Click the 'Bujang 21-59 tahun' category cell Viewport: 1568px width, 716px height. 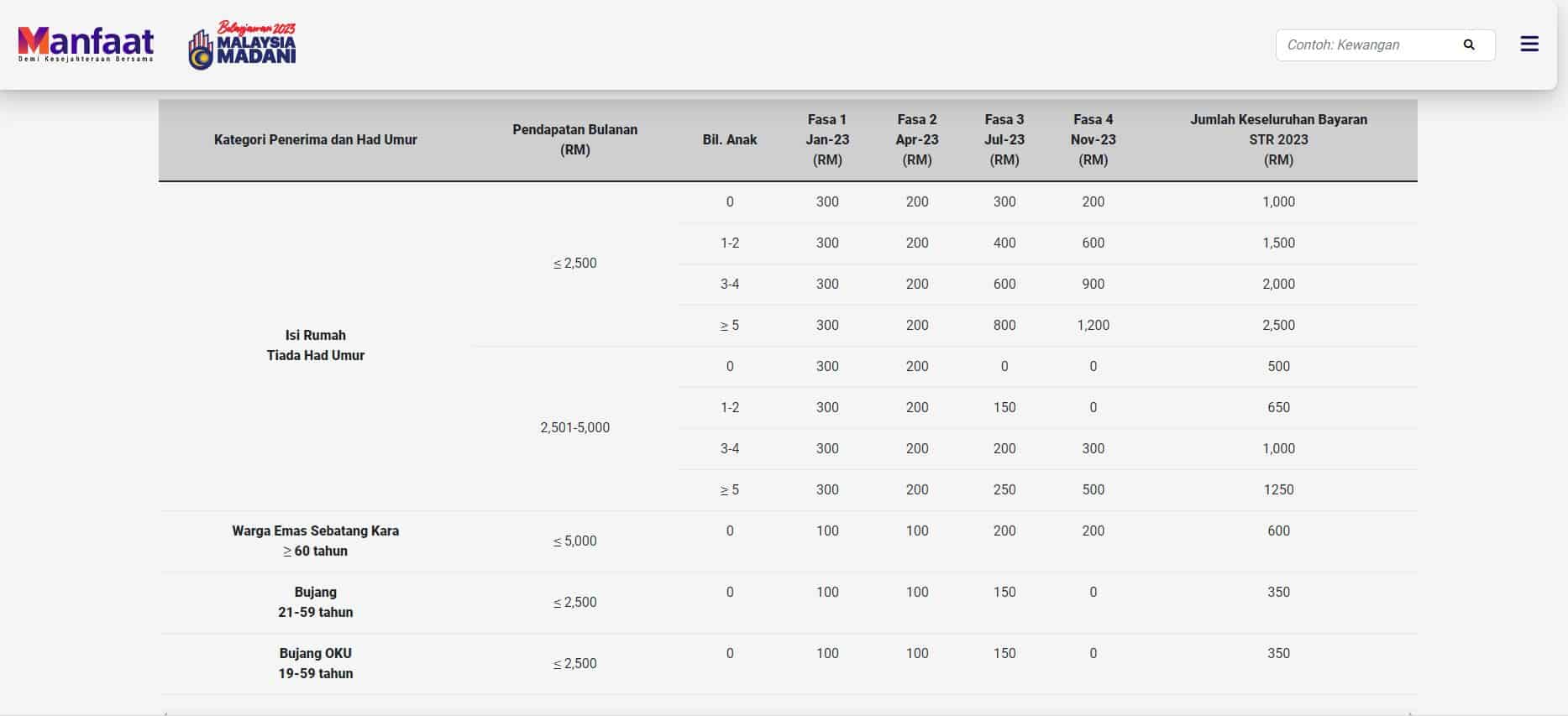pos(315,602)
